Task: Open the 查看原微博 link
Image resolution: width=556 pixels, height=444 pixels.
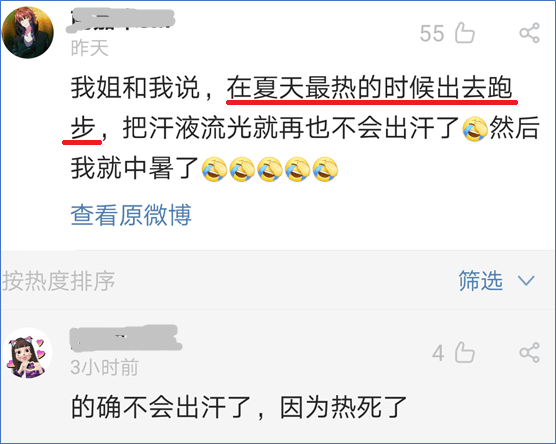Action: click(x=131, y=215)
